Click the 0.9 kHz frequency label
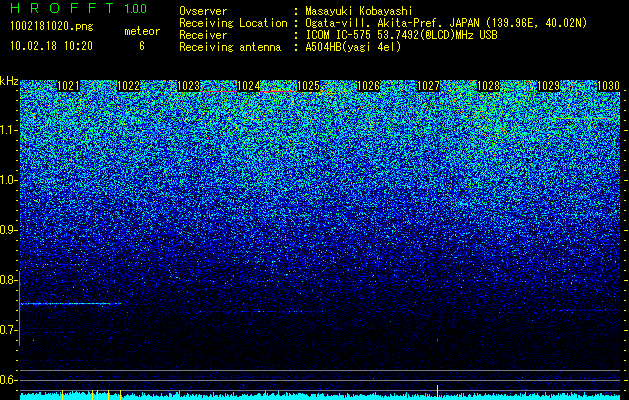Viewport: 629px width, 400px height. point(9,230)
